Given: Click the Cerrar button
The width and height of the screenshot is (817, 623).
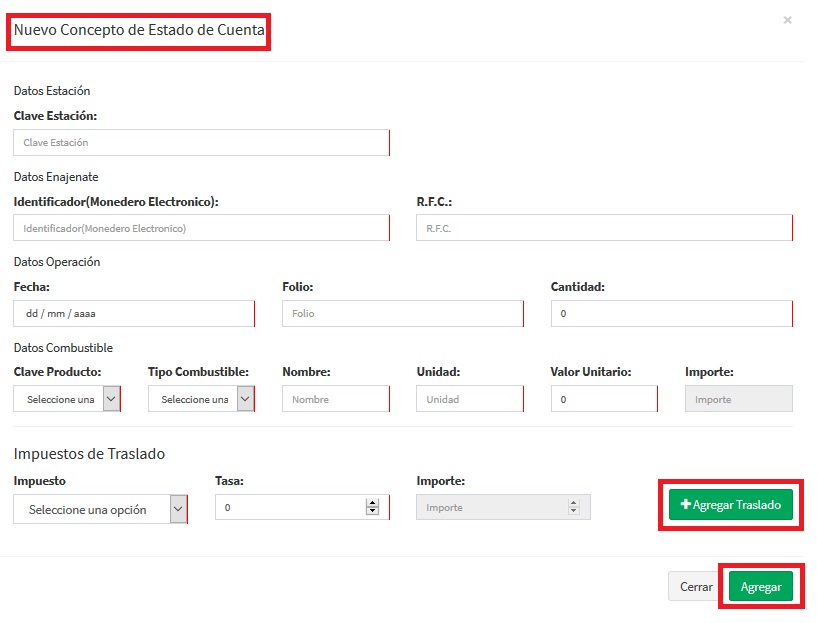Looking at the screenshot, I should tap(695, 587).
